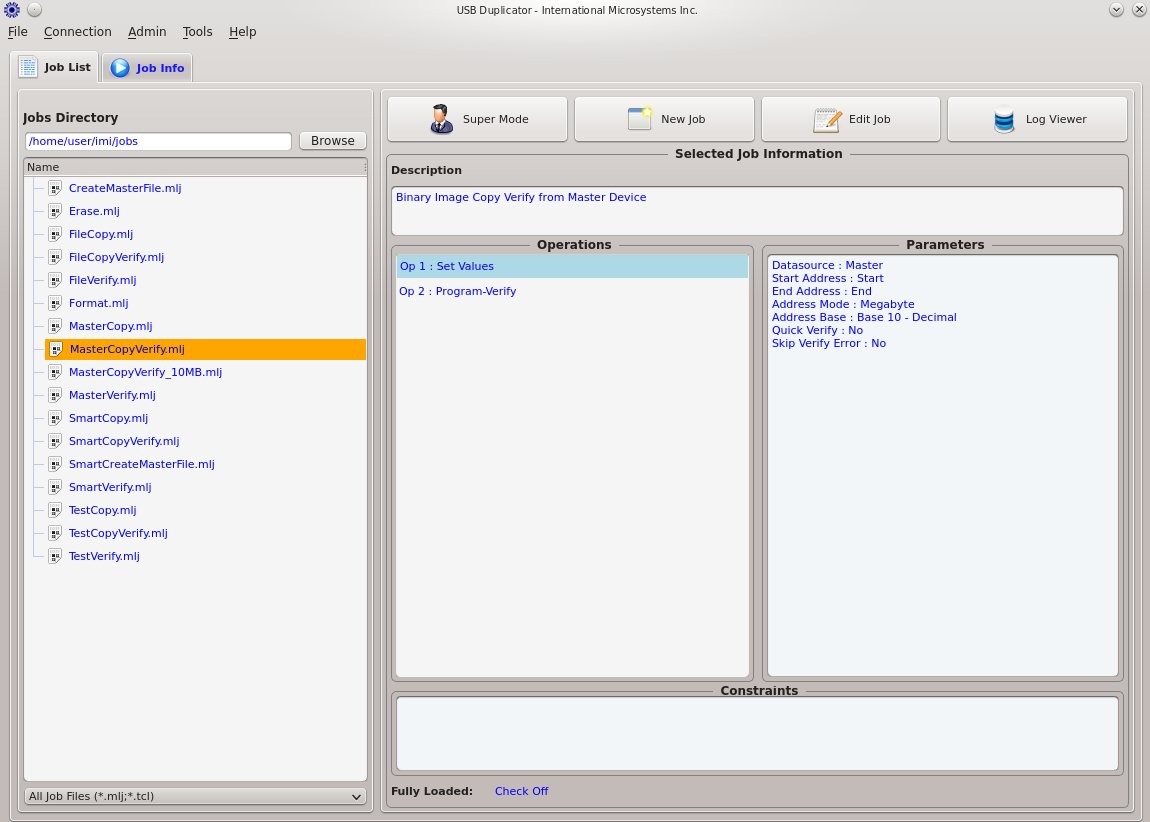Screen dimensions: 1150x822
Task: Click the file icon beside MasterCopyVerify_10MB.mlj
Action: tap(55, 372)
